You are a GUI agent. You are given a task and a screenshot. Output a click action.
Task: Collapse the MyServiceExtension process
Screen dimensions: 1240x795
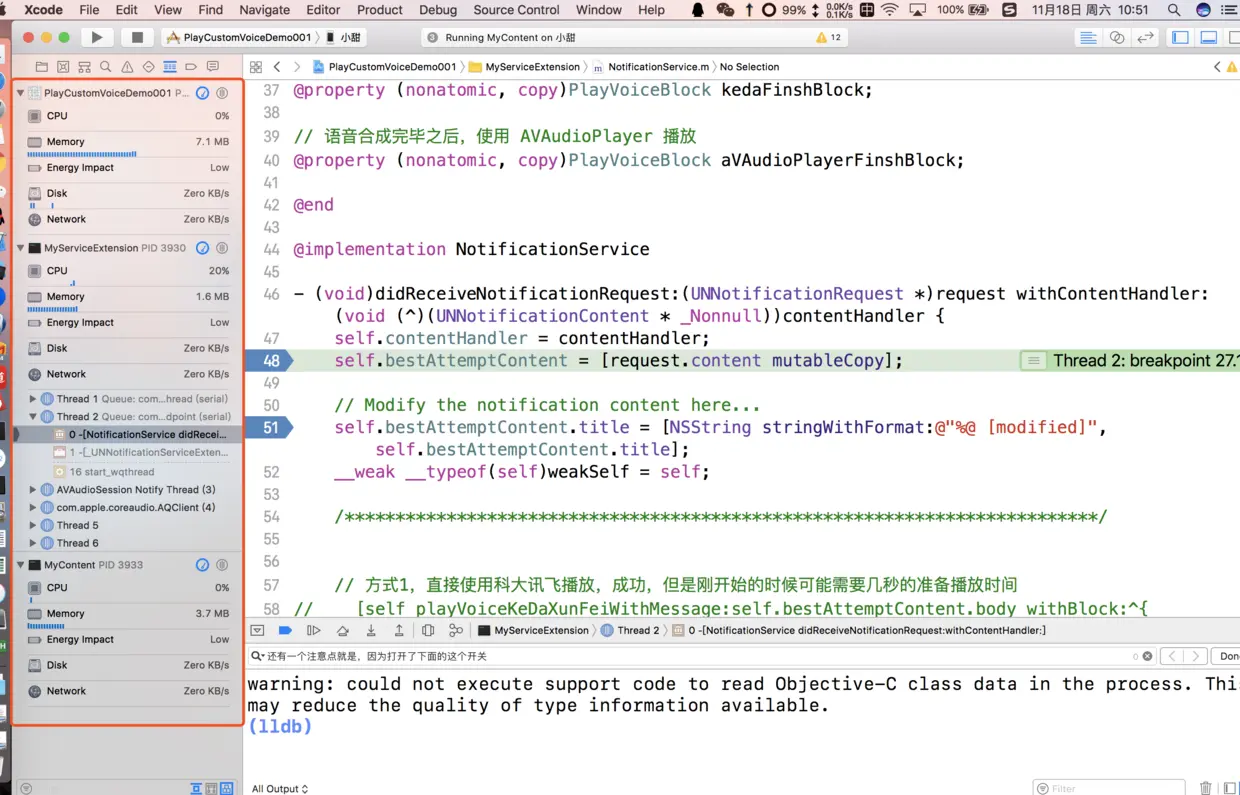pos(20,248)
